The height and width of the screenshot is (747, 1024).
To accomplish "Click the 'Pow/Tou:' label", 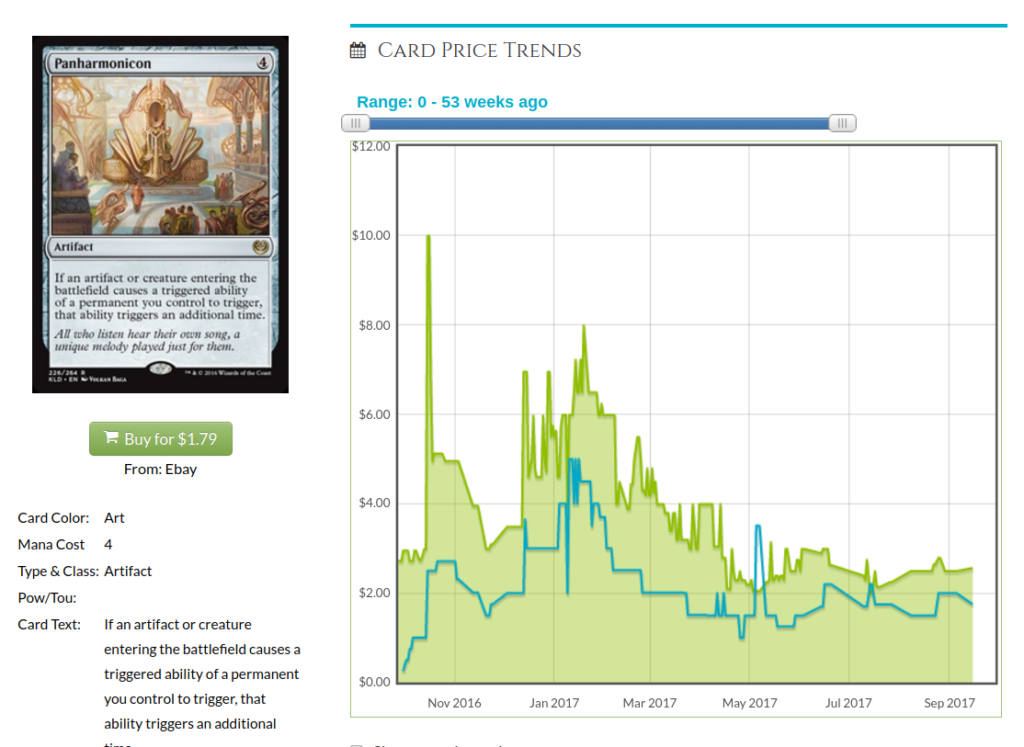I will tap(47, 598).
